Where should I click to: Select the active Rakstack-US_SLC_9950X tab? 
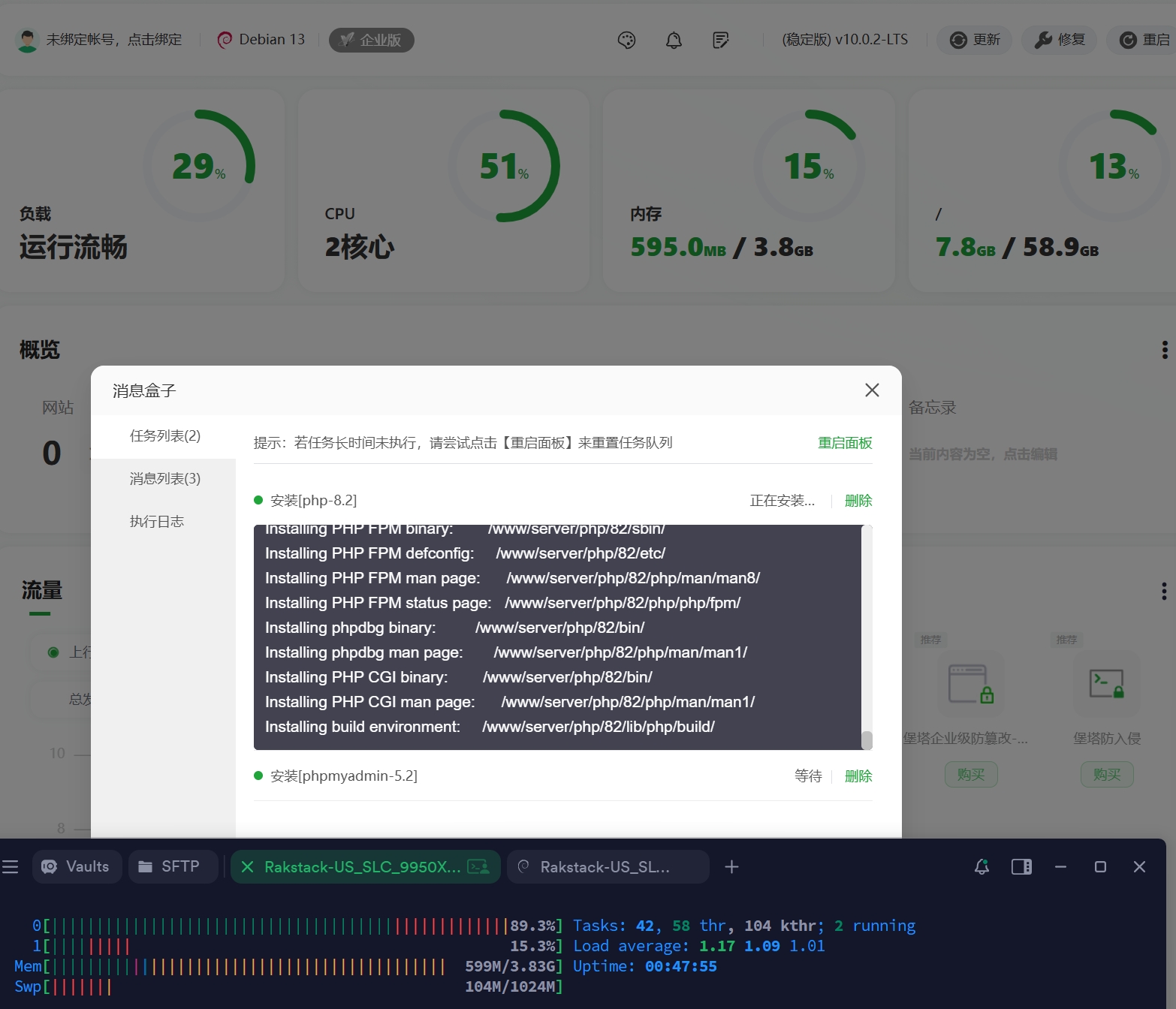tap(366, 867)
